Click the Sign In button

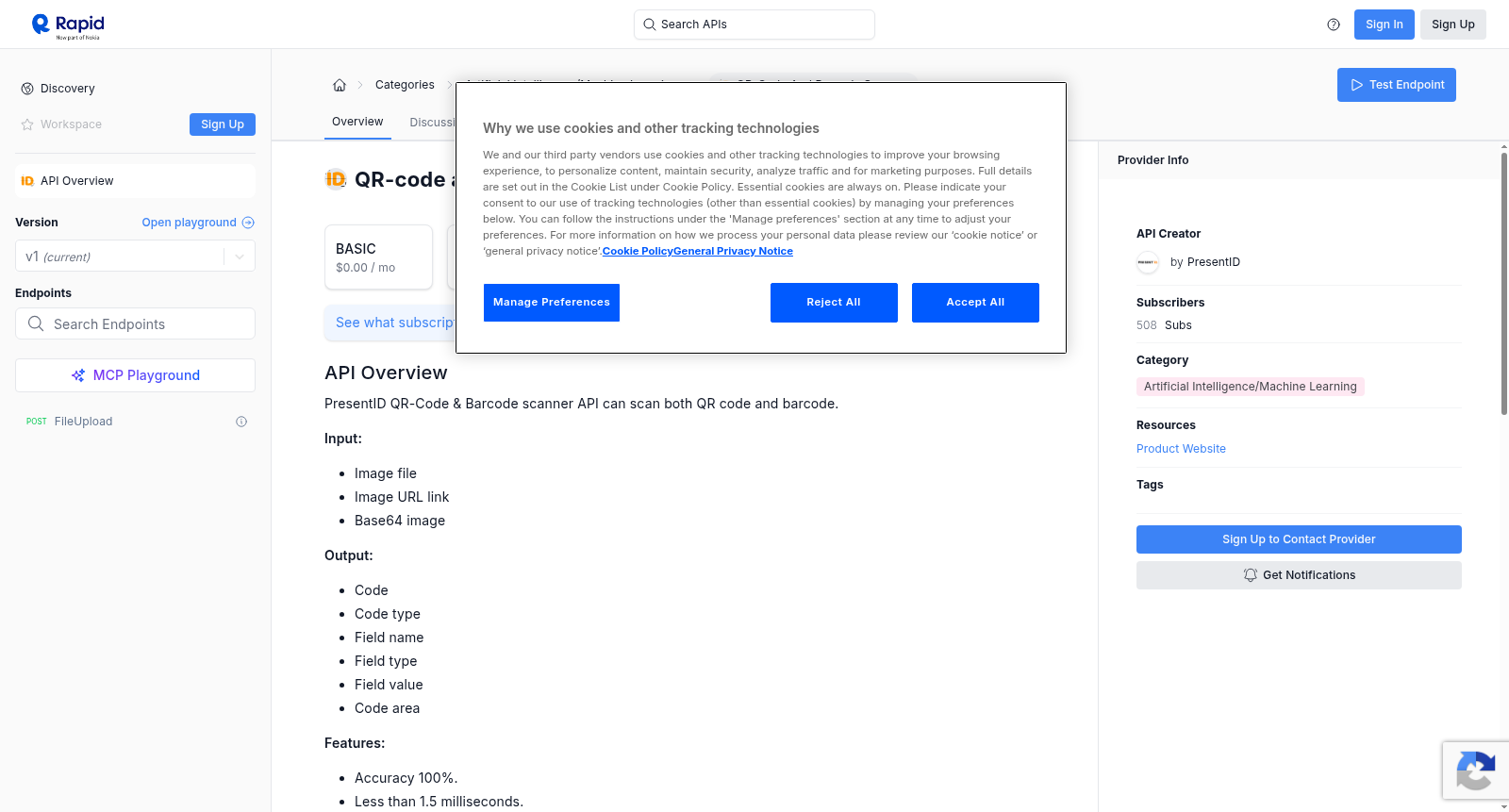click(1384, 25)
